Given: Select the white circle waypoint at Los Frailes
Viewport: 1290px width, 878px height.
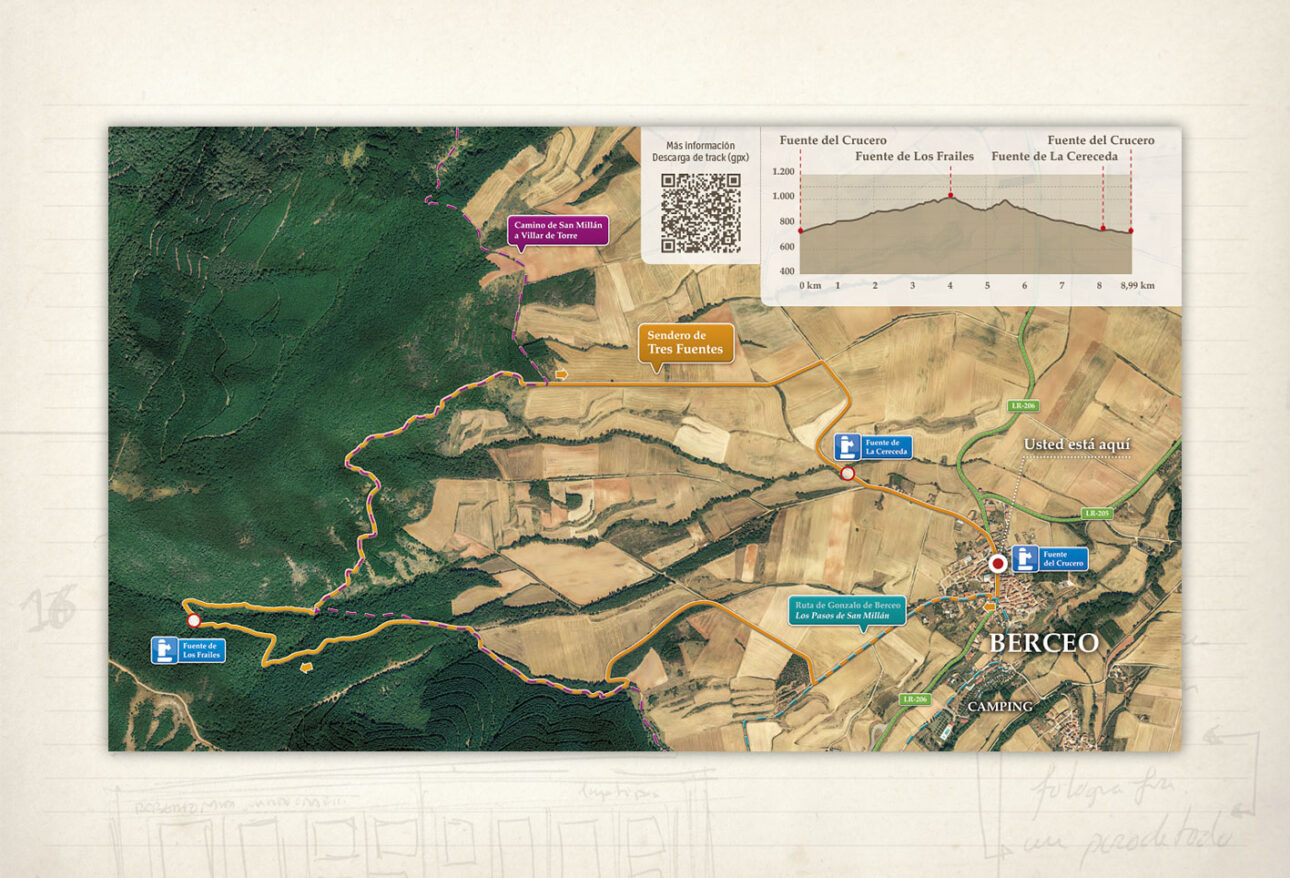Looking at the screenshot, I should coord(193,621).
